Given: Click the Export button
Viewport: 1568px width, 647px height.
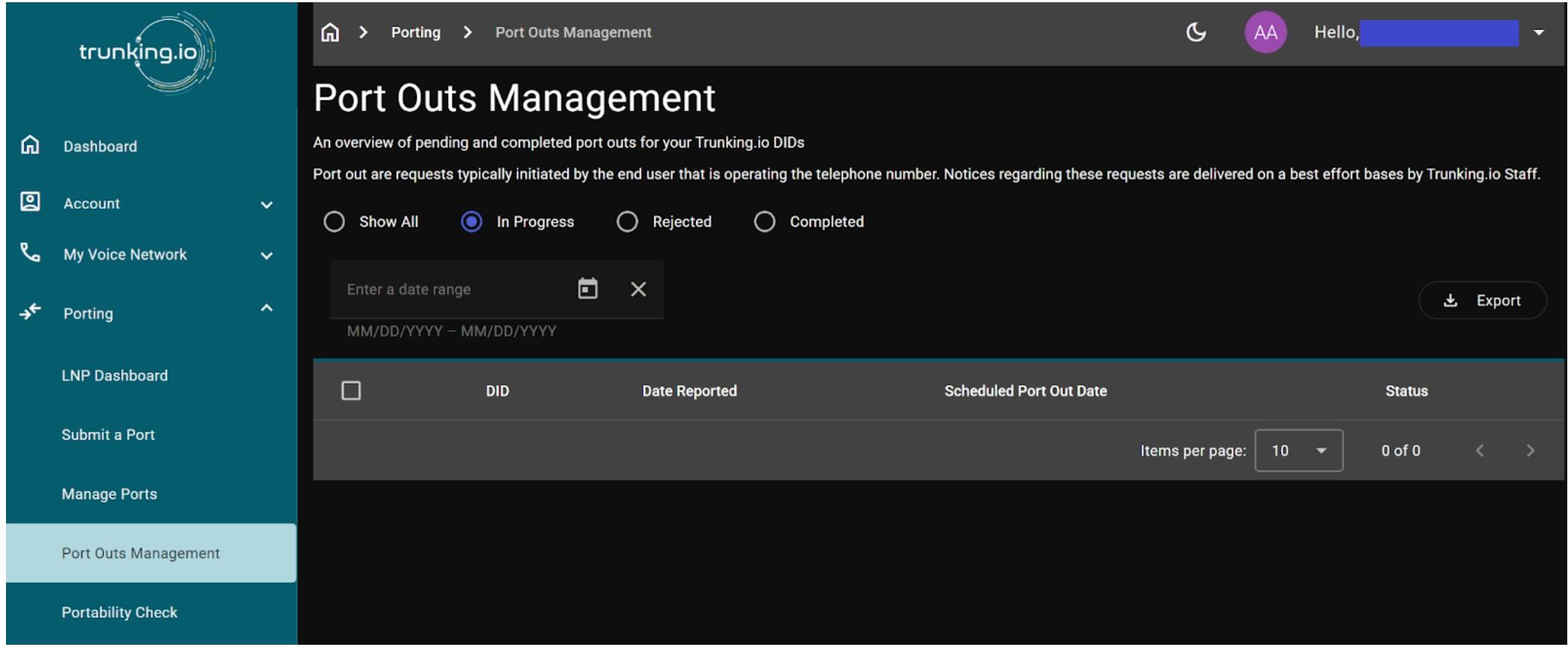Looking at the screenshot, I should [x=1482, y=301].
